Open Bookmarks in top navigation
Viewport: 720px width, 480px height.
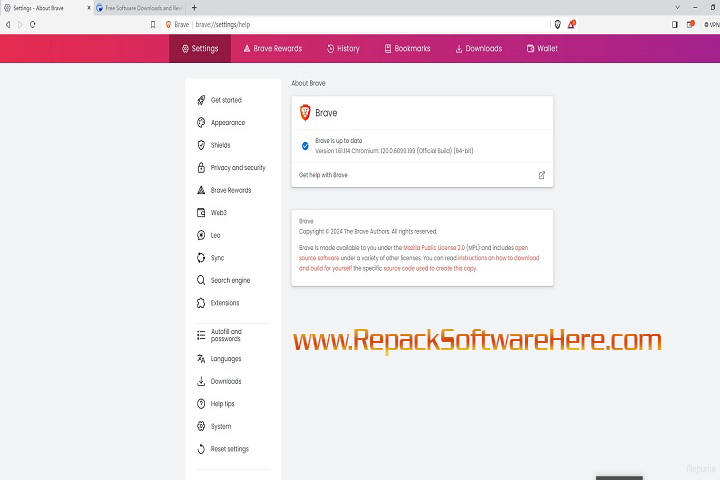pyautogui.click(x=407, y=48)
